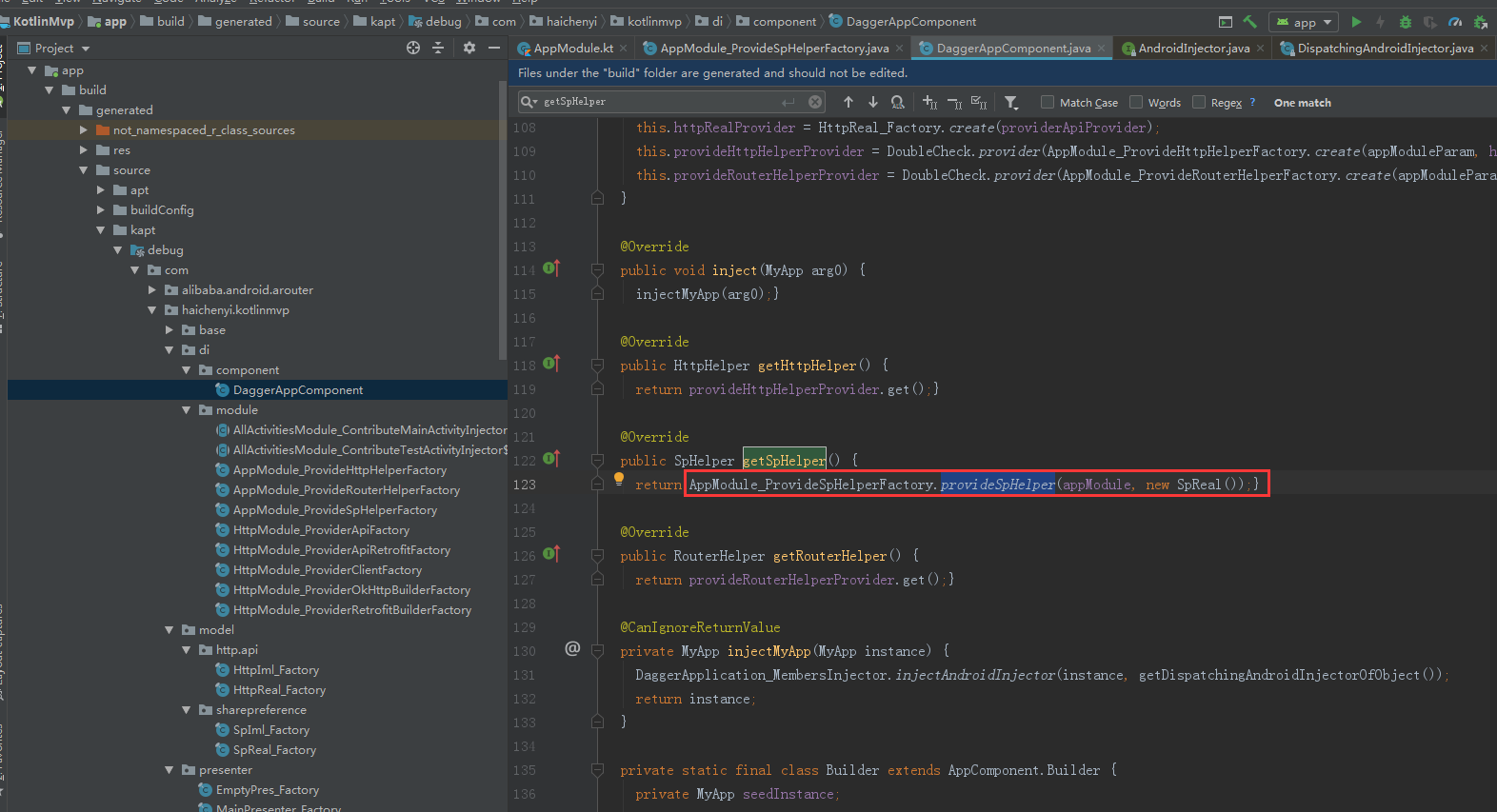The image size is (1497, 812).
Task: Collapse the generated folder in tree
Action: (x=67, y=110)
